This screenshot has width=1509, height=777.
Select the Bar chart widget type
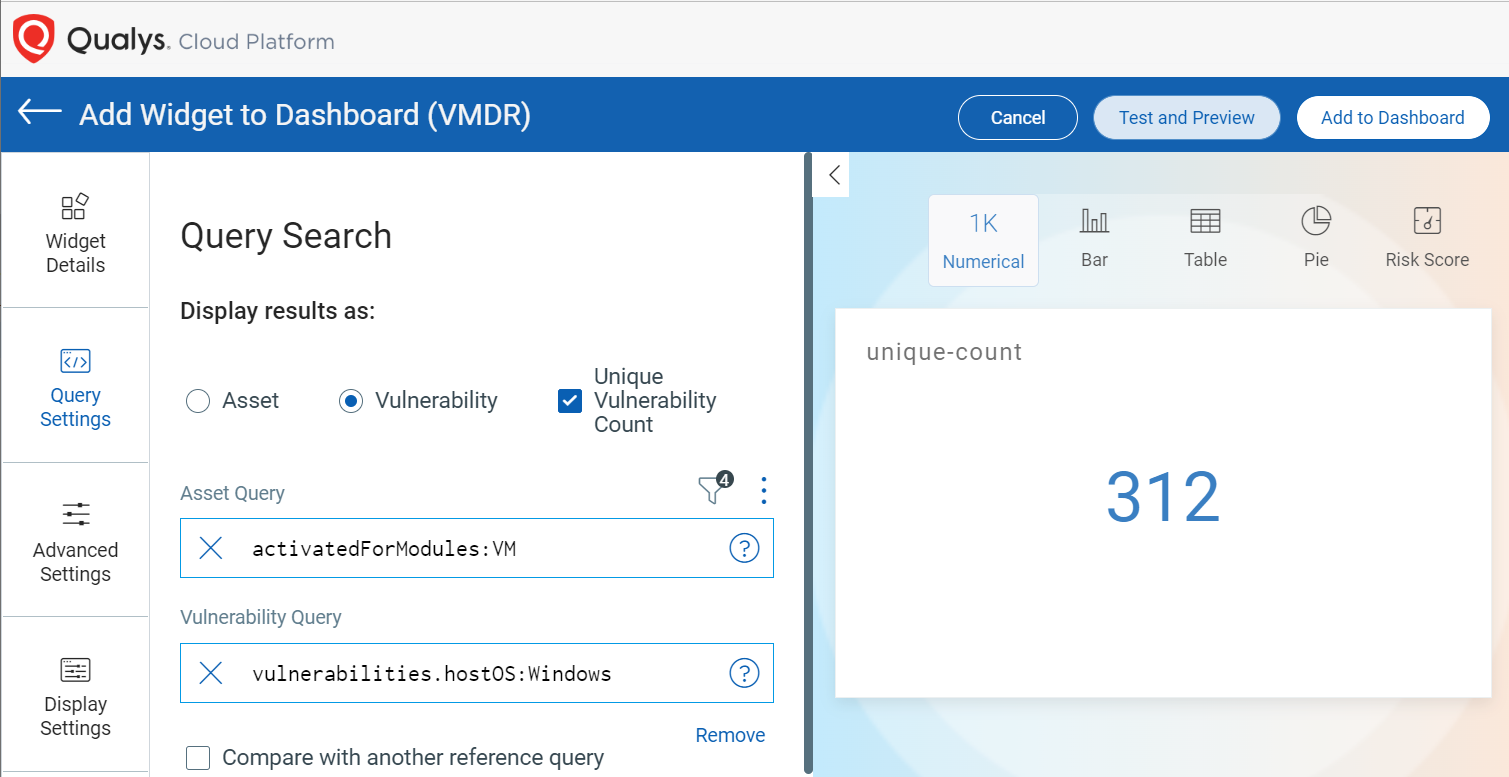pyautogui.click(x=1094, y=238)
